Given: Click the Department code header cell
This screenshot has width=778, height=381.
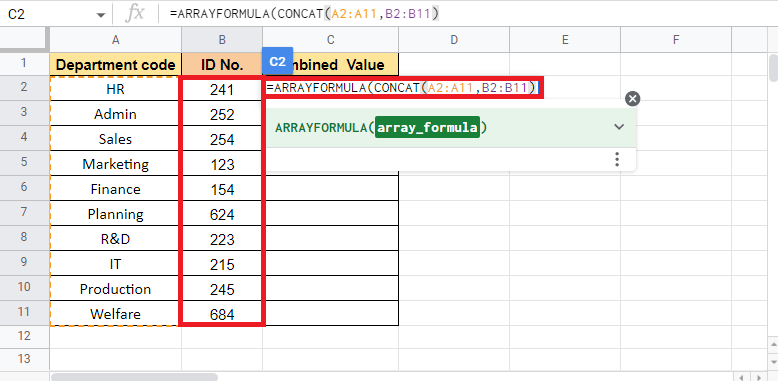Looking at the screenshot, I should click(x=116, y=64).
